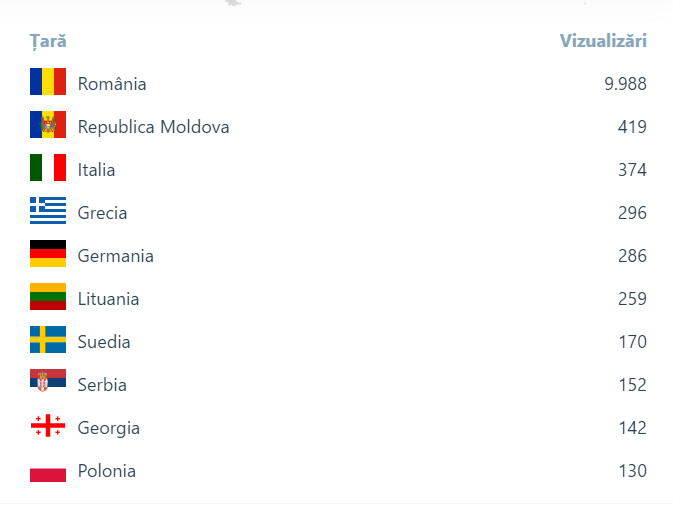The height and width of the screenshot is (513, 673).
Task: Sort by the Vizualizări column header
Action: (x=603, y=41)
